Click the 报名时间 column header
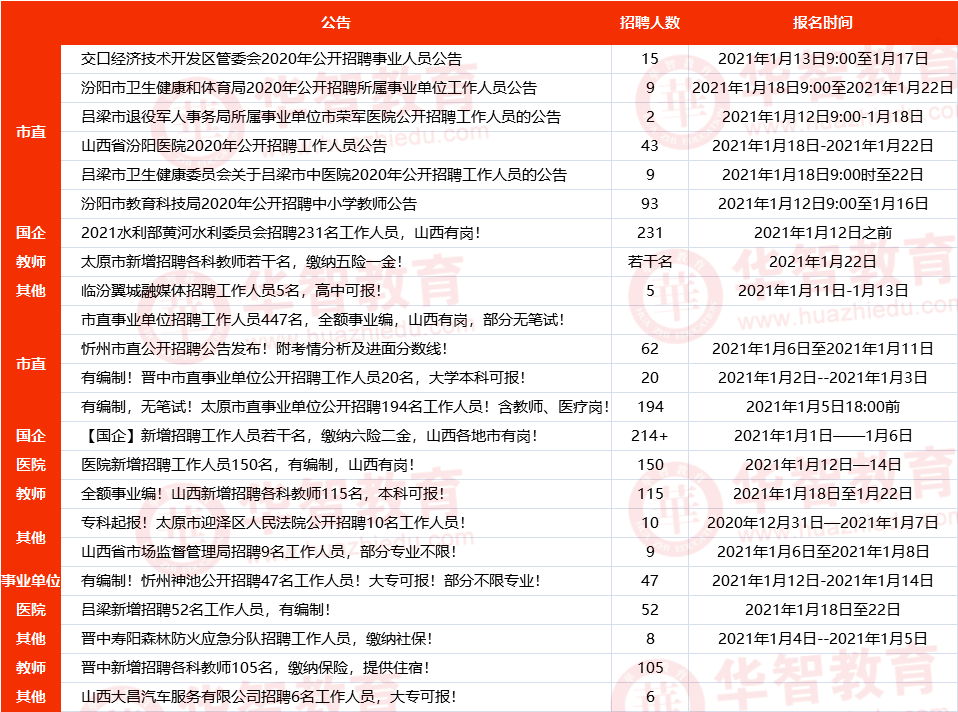This screenshot has width=958, height=712. (822, 23)
